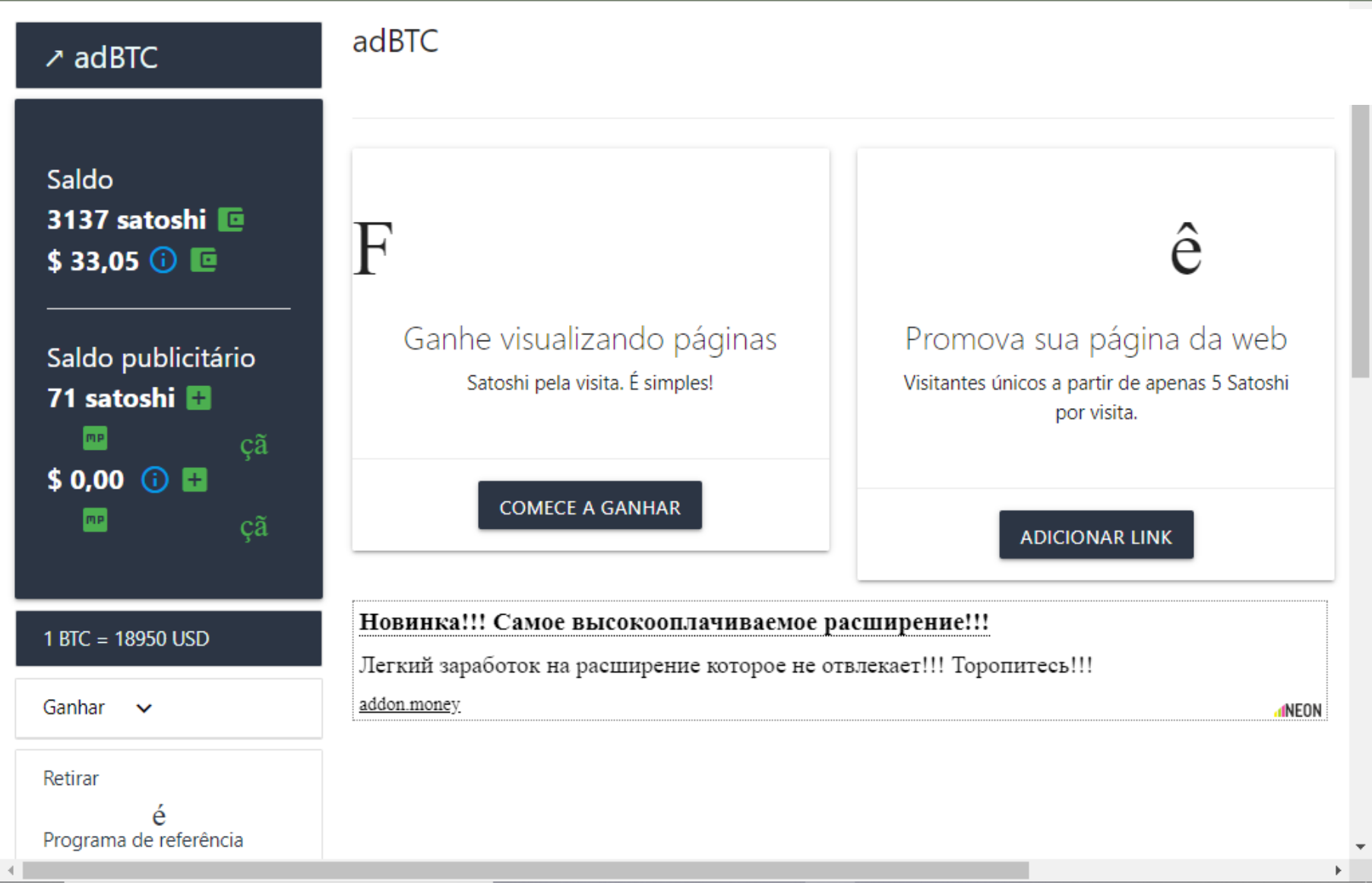Click the '71 satoshi' advertising balance text
This screenshot has width=1372, height=883.
click(x=111, y=397)
